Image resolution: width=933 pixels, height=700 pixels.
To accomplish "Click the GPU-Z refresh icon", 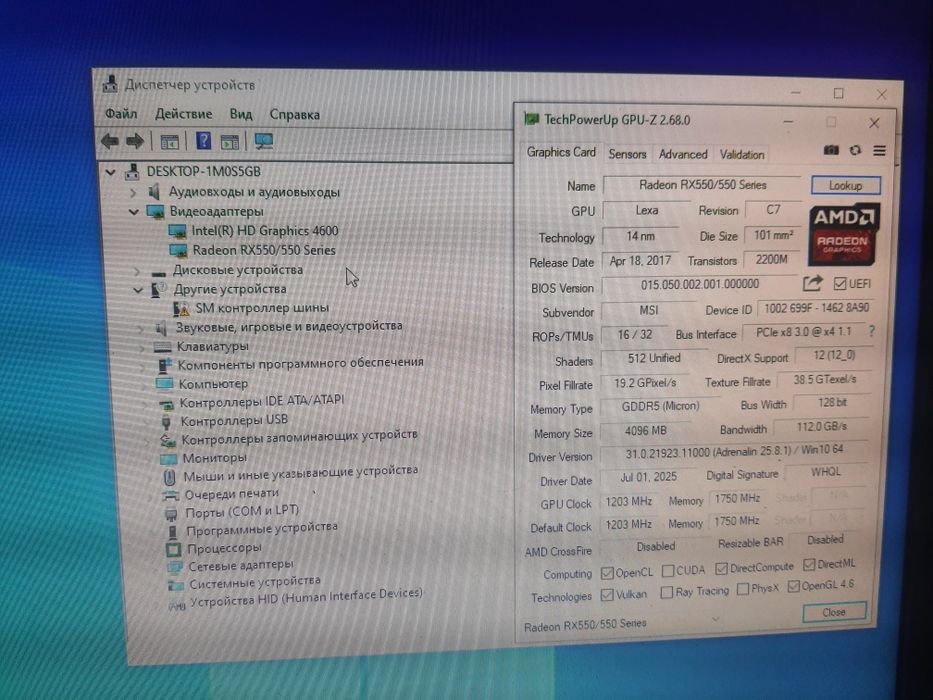I will point(855,151).
